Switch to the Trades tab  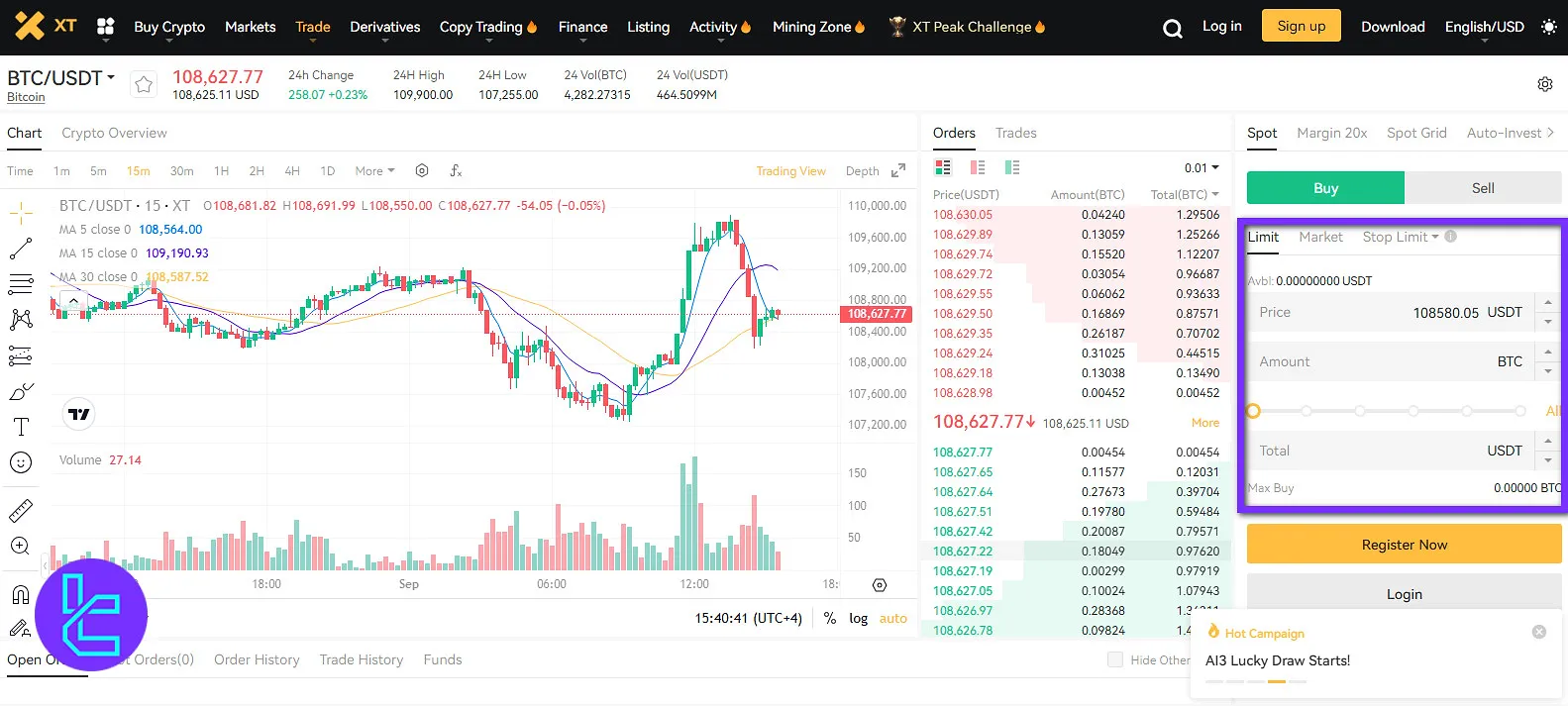[x=1015, y=133]
